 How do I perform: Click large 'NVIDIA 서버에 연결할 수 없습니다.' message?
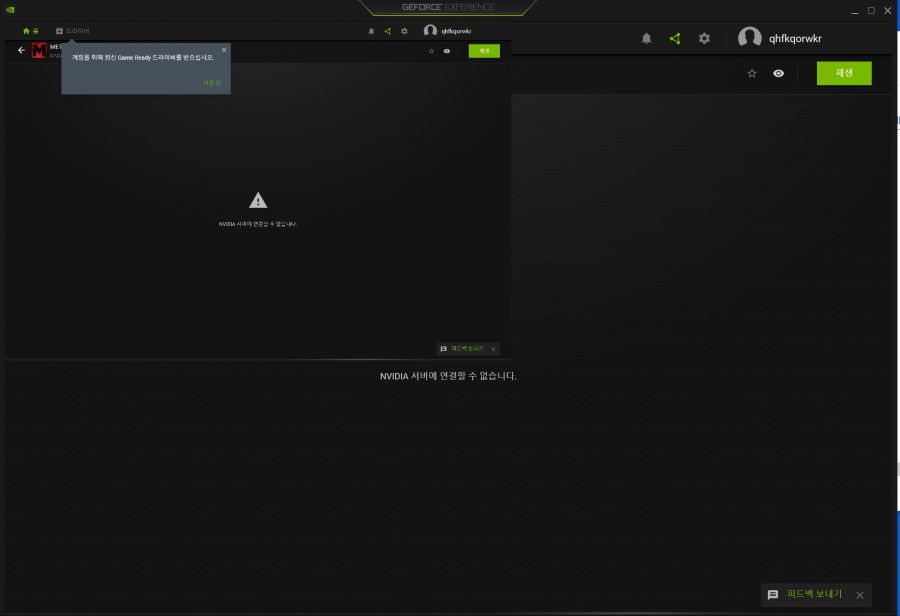(448, 376)
